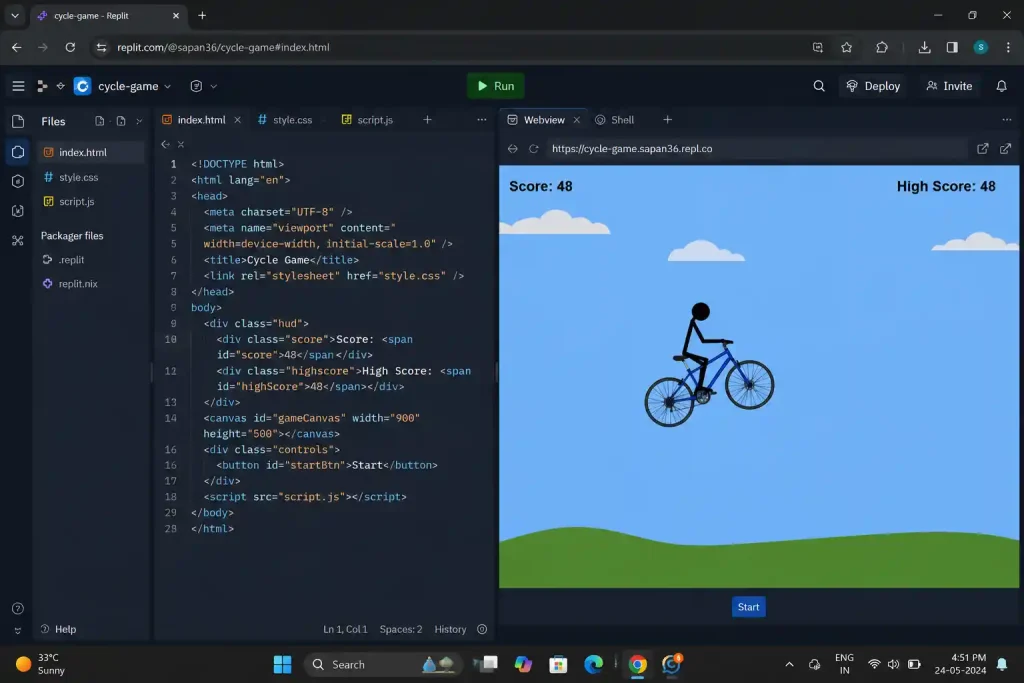This screenshot has height=683, width=1024.
Task: Add a new tab in the Webview pane
Action: point(667,120)
